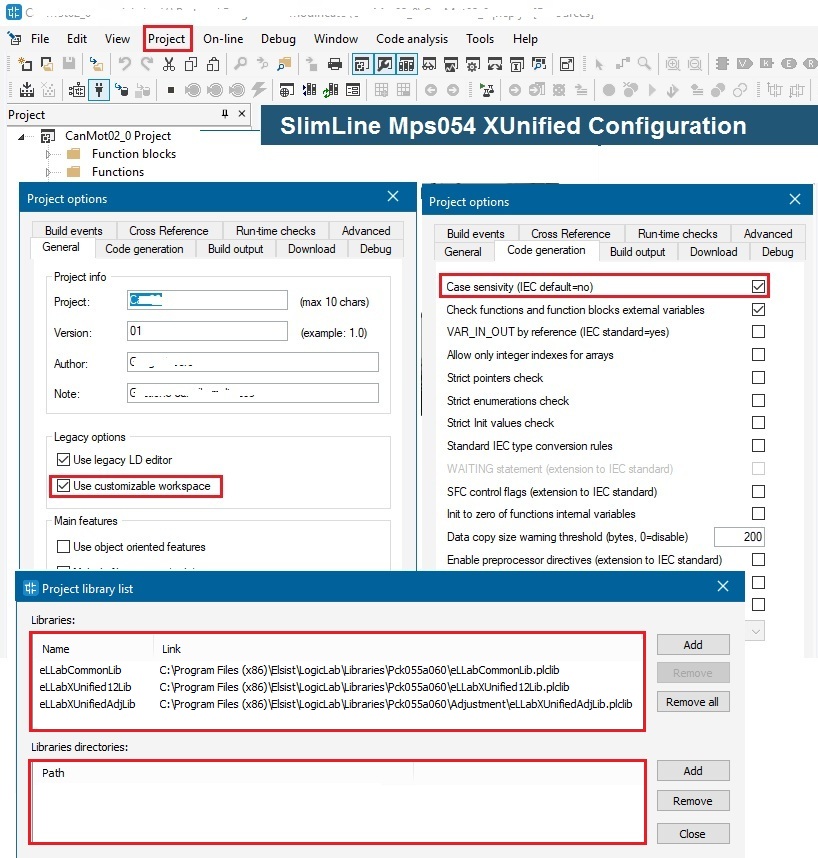Click Add button for Libraries directories
This screenshot has height=858, width=818.
click(x=693, y=770)
